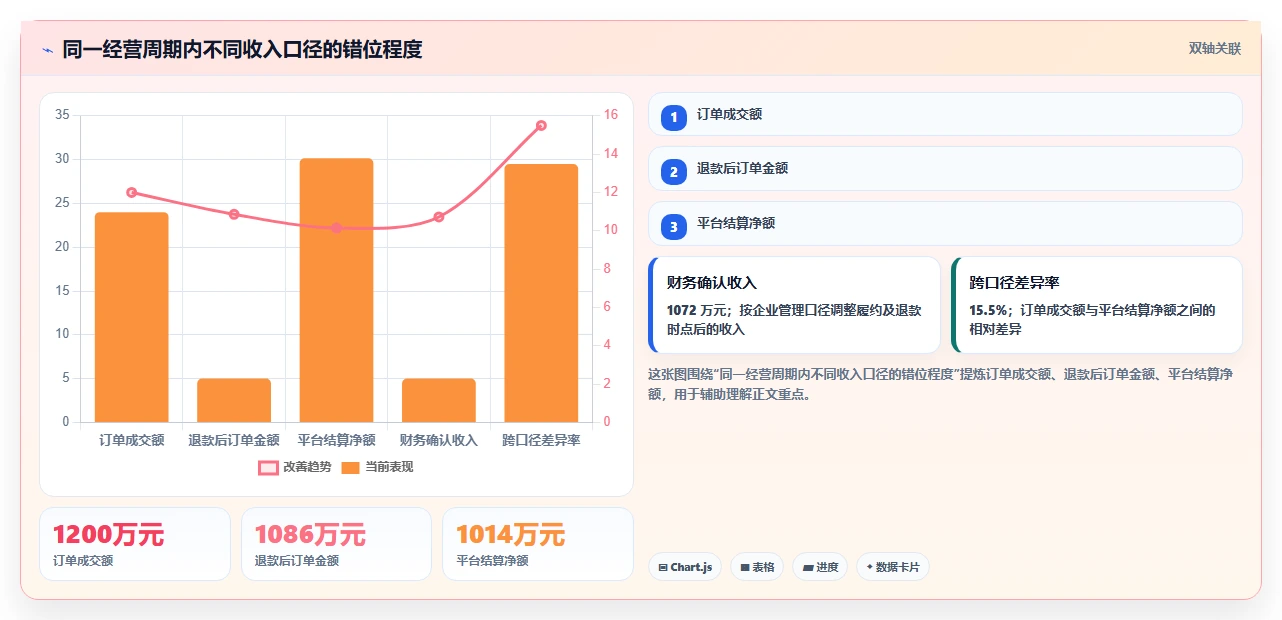The height and width of the screenshot is (620, 1282).
Task: Click the 退款后订单金额 caption under 1086万元
Action: 297,561
